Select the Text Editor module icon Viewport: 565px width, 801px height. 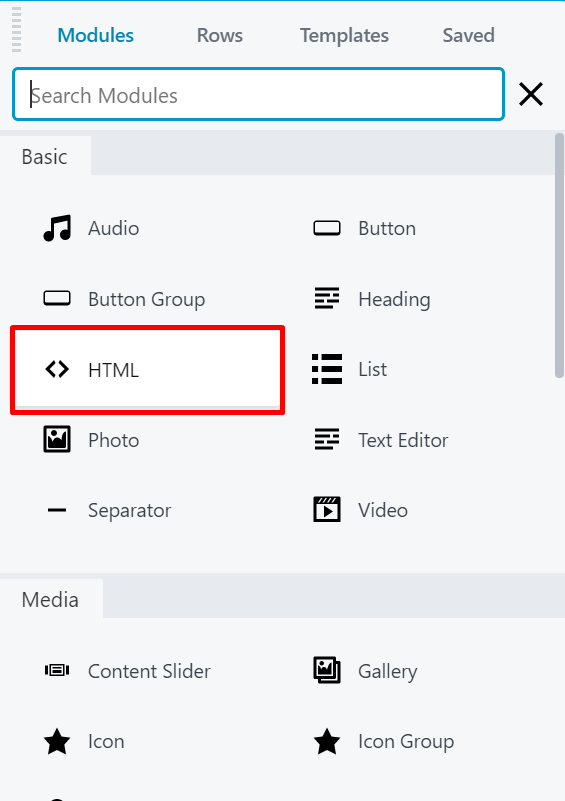[x=327, y=439]
